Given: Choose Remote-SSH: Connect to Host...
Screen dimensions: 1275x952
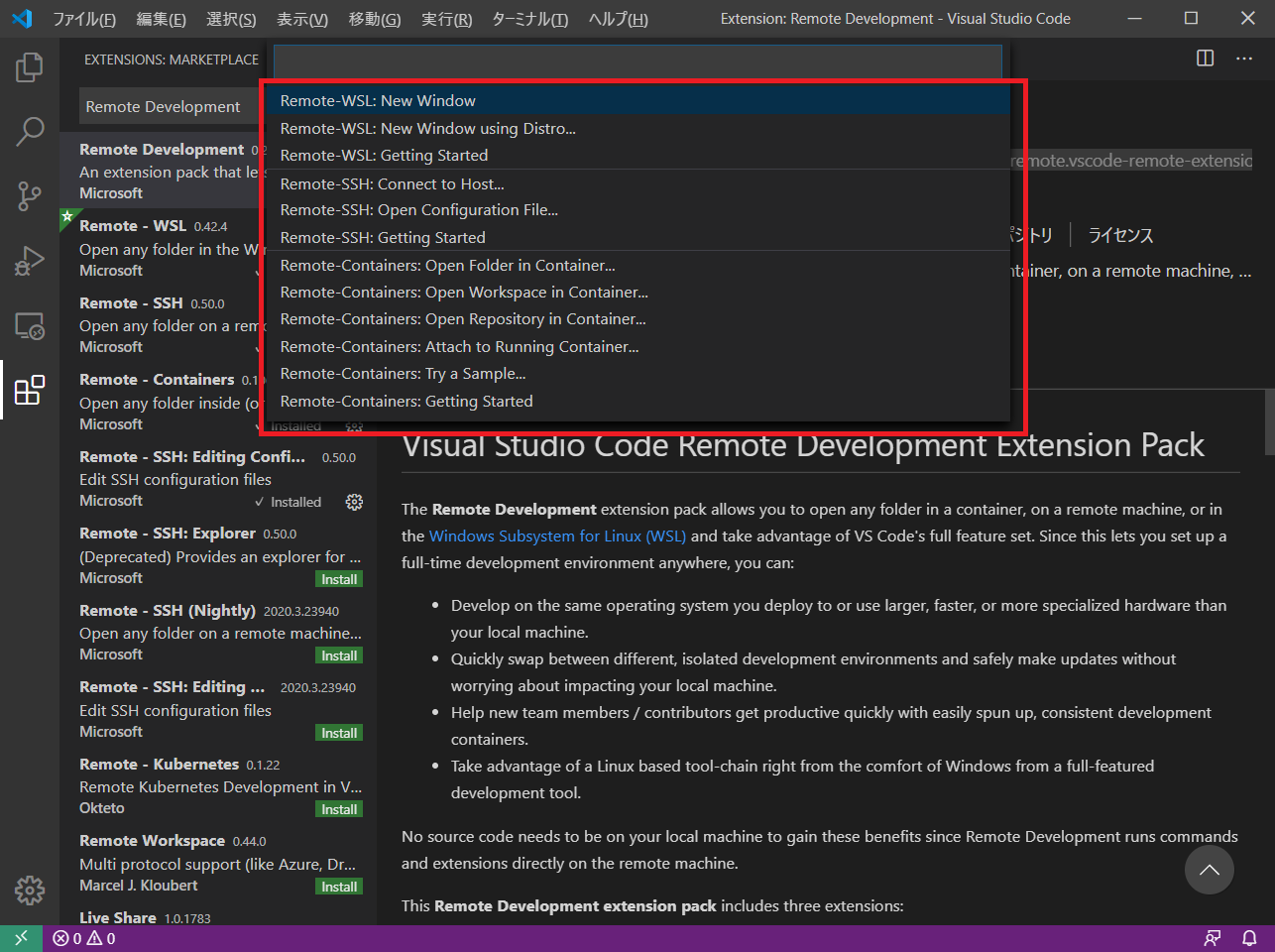Looking at the screenshot, I should (637, 183).
